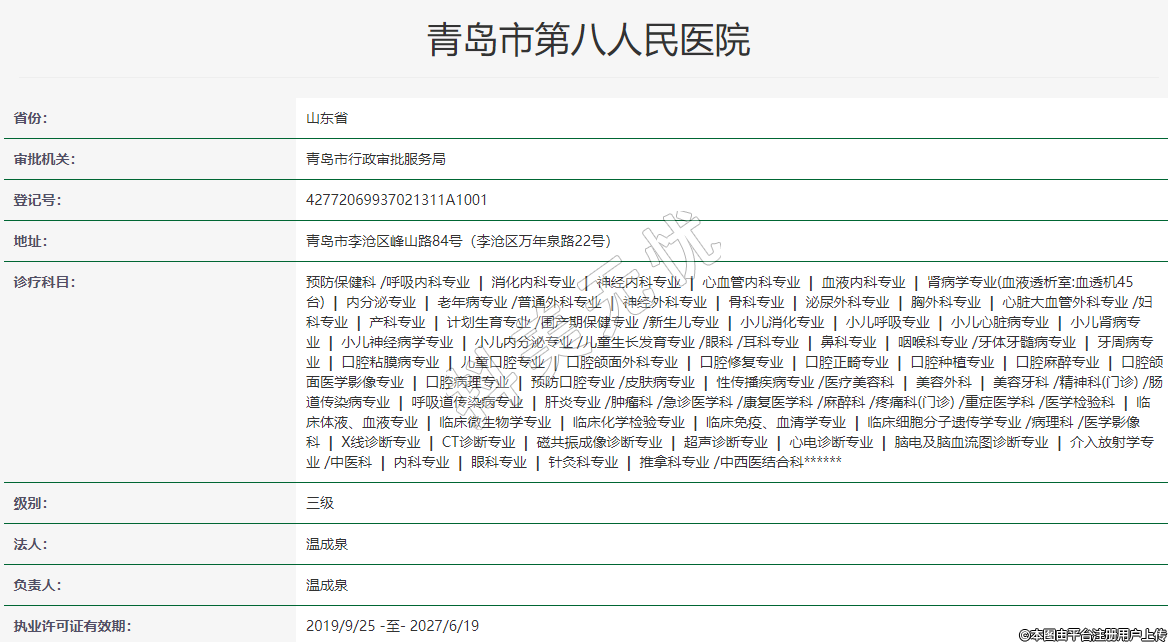Click the 心血管内科专业 department entry

point(751,282)
